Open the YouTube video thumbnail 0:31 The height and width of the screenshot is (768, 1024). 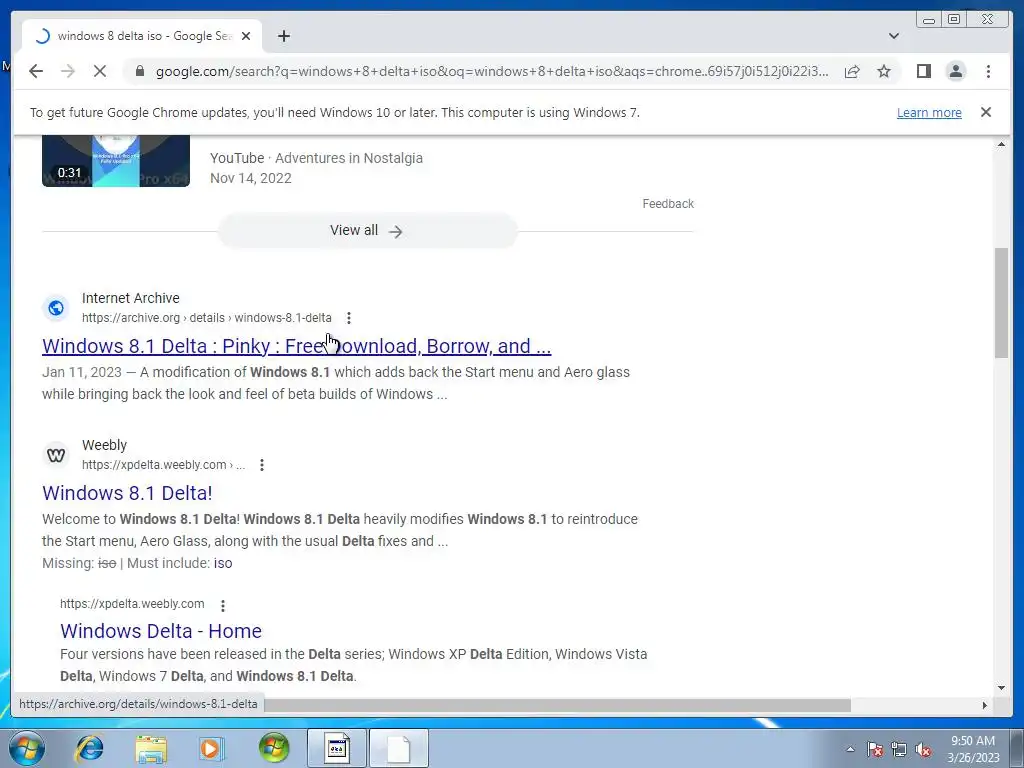click(116, 161)
